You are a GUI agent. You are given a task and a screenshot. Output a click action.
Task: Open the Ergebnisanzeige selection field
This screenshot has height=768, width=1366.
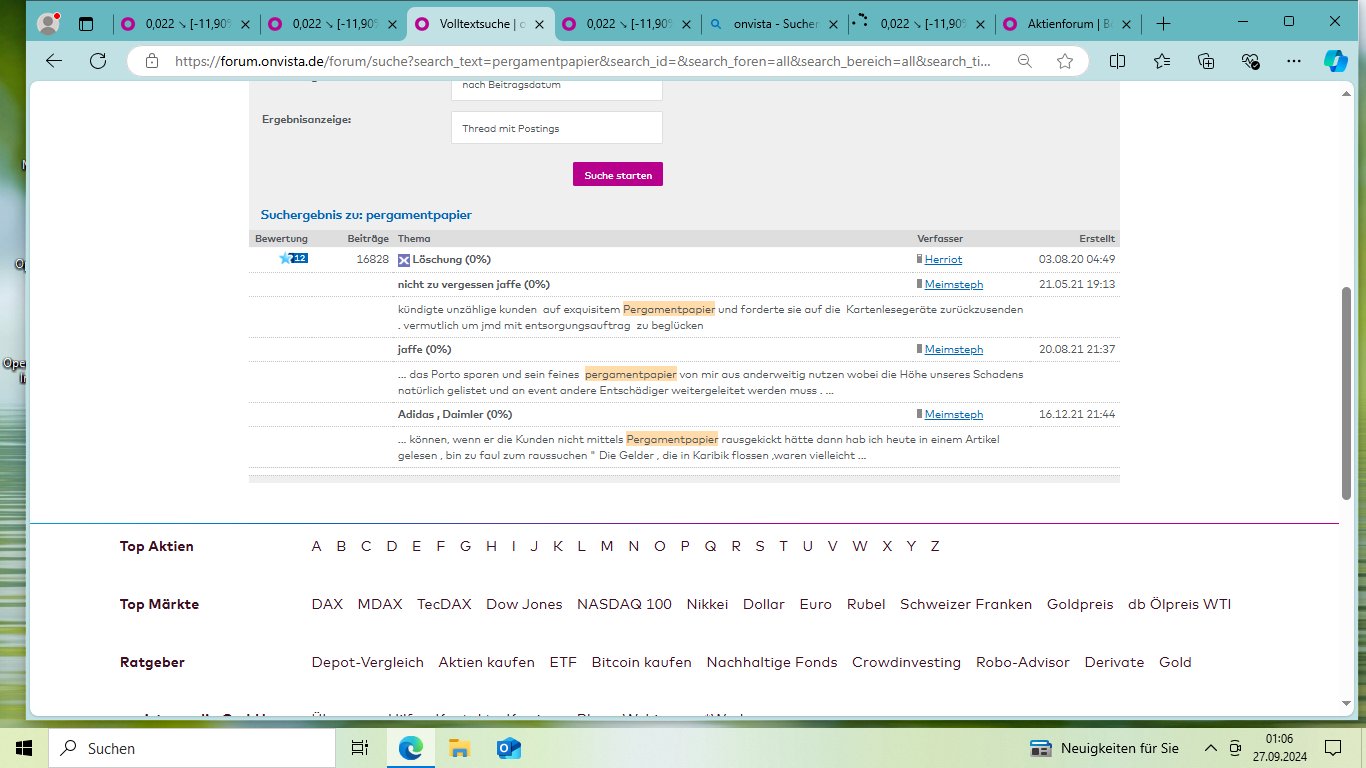click(x=556, y=127)
